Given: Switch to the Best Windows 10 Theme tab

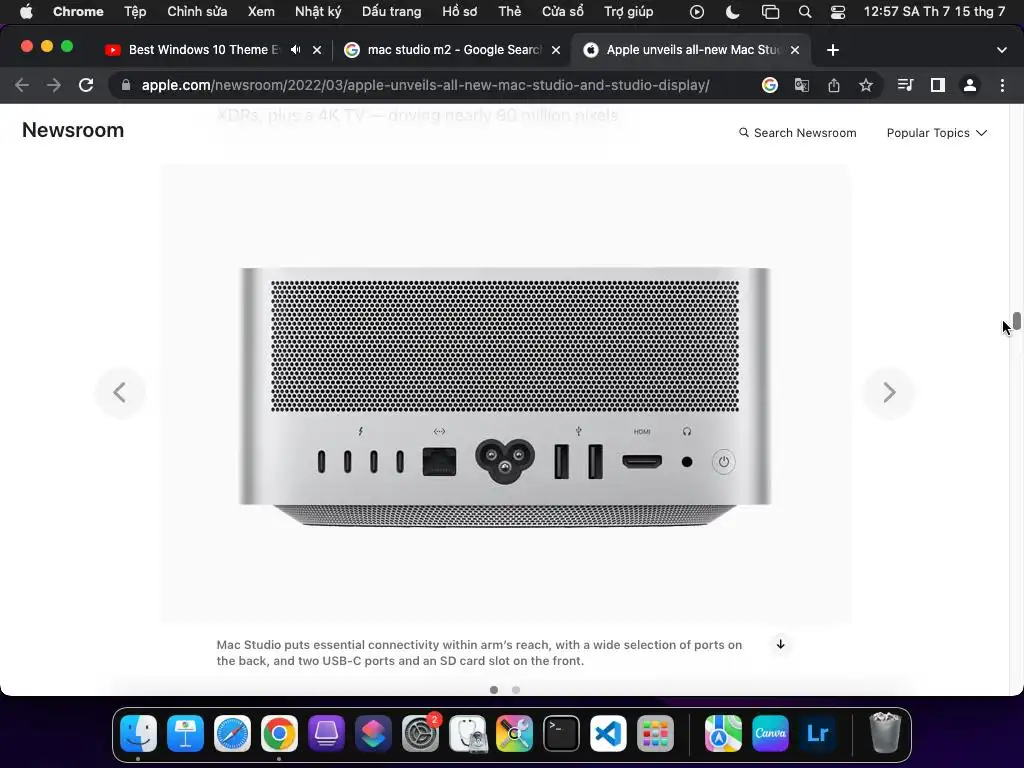Looking at the screenshot, I should 202,50.
